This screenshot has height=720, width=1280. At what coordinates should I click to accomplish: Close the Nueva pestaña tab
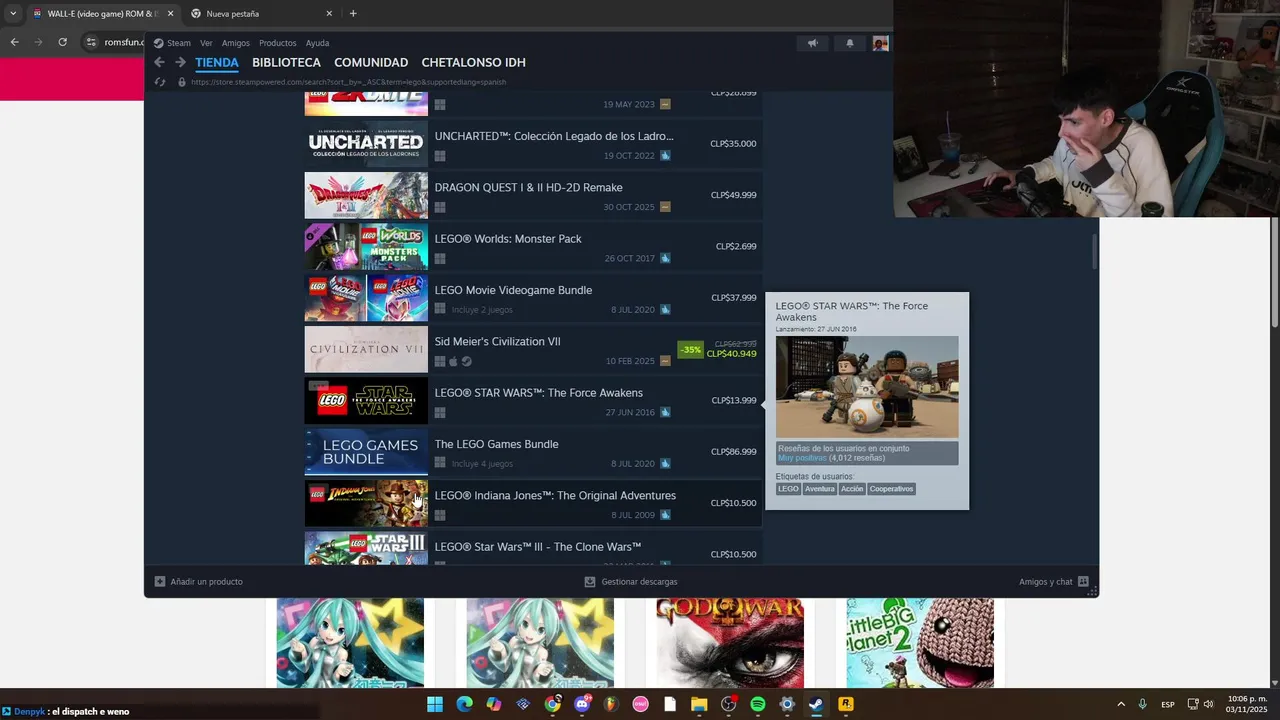pos(329,14)
